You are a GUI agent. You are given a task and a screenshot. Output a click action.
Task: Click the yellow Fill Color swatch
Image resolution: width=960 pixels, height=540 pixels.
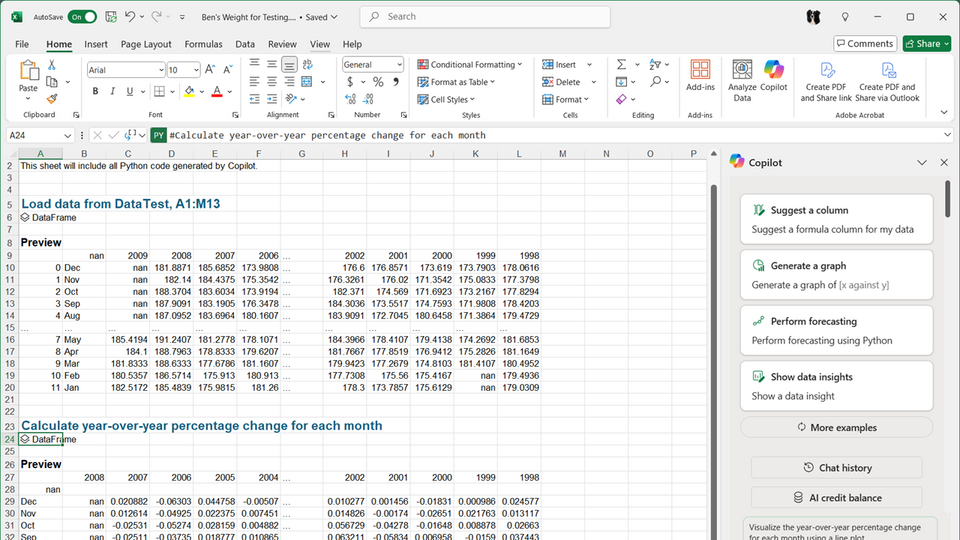188,91
